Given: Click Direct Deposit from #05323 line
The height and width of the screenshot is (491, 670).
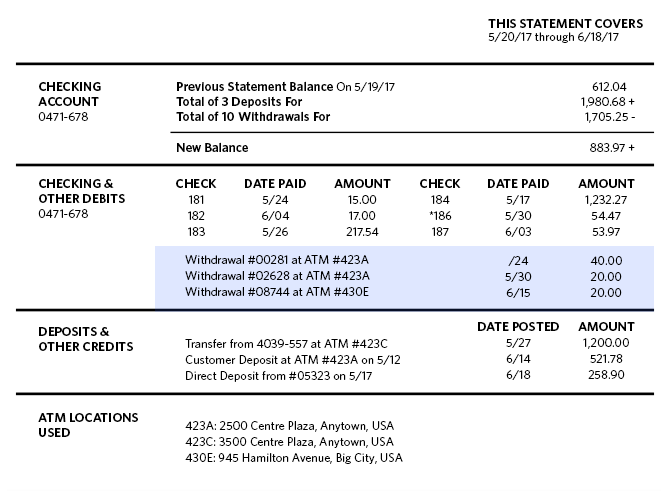Looking at the screenshot, I should click(x=278, y=376).
